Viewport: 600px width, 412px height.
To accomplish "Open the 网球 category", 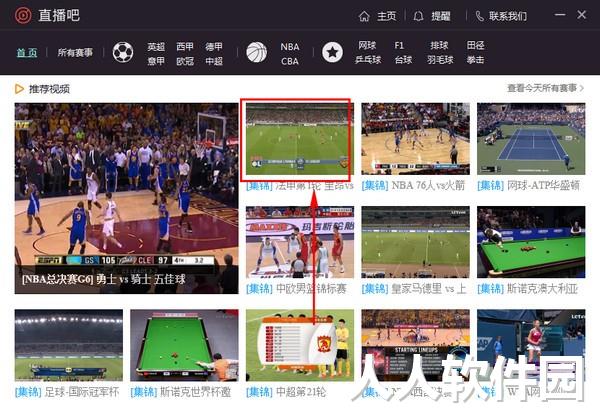I will pyautogui.click(x=367, y=46).
